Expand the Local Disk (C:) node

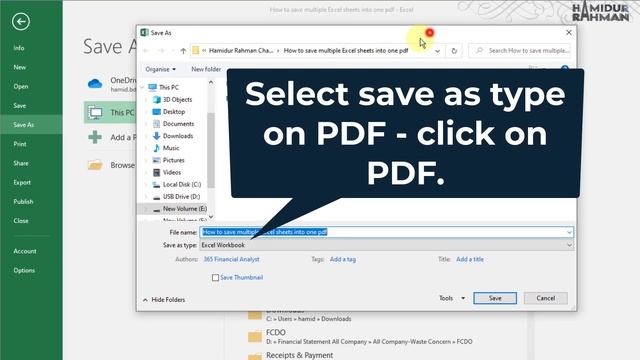[146, 184]
